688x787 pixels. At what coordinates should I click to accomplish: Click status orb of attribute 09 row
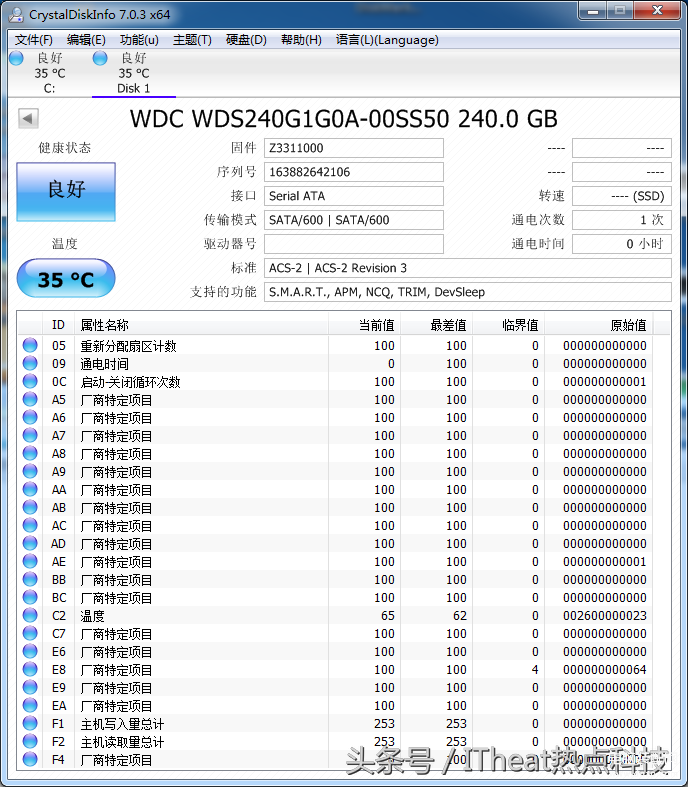(30, 363)
